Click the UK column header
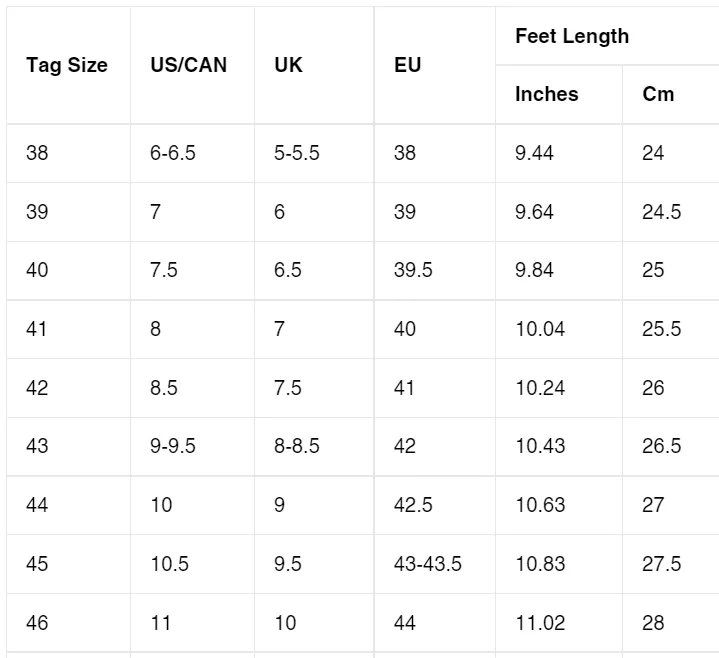This screenshot has width=719, height=658. (x=314, y=65)
